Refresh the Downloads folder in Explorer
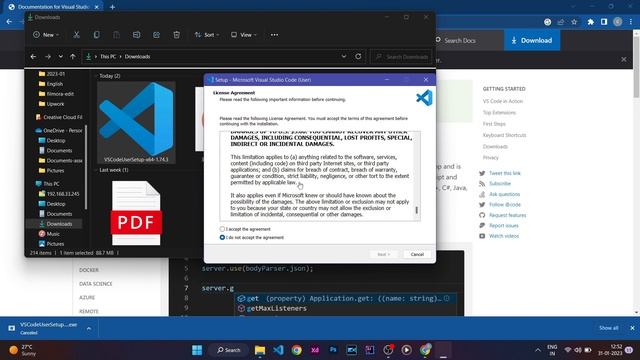Image resolution: width=640 pixels, height=360 pixels. pos(358,56)
